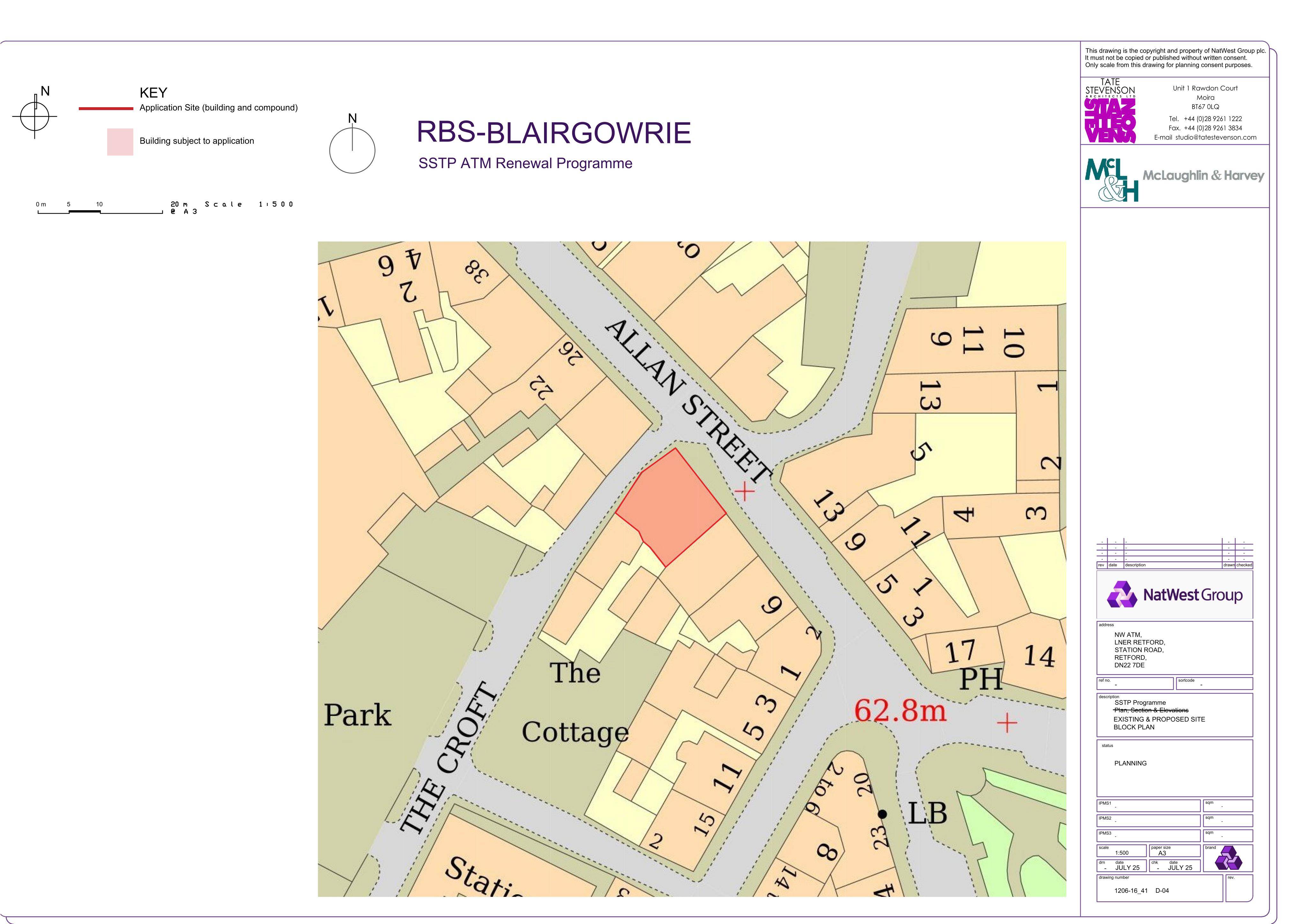Click the Tel. phone number line
This screenshot has width=1307, height=924.
[x=1205, y=119]
